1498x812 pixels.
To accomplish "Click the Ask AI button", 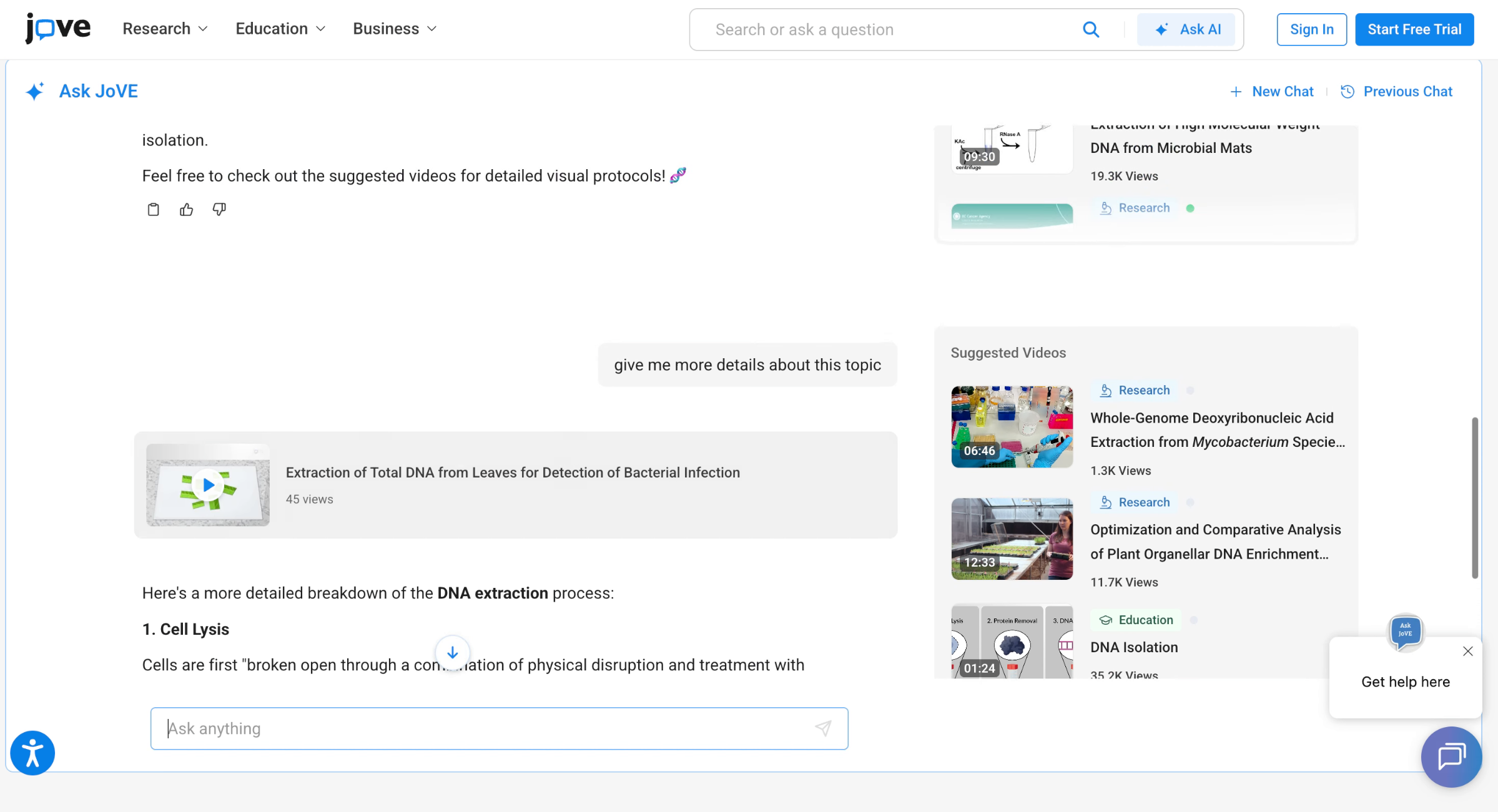I will click(1185, 29).
